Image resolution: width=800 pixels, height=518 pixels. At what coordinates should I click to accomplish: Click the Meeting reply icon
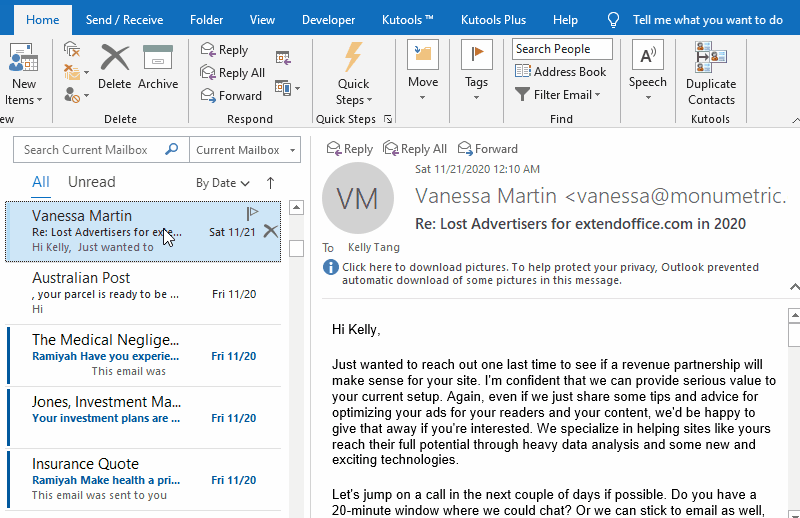coord(283,57)
